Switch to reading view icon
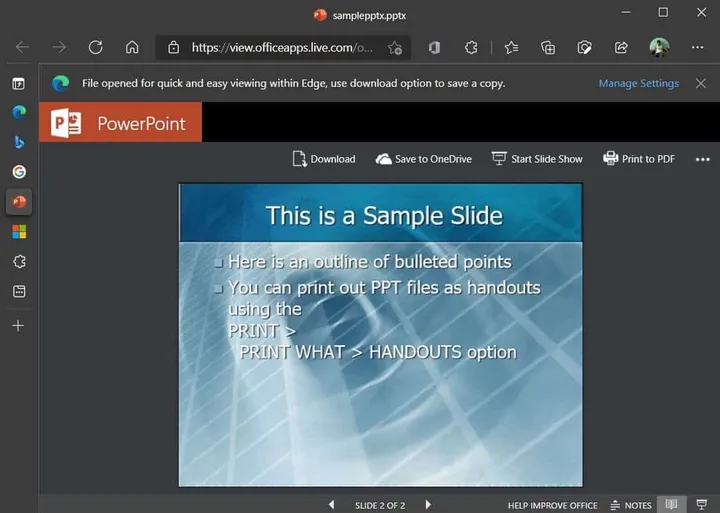This screenshot has width=720, height=513. click(672, 504)
